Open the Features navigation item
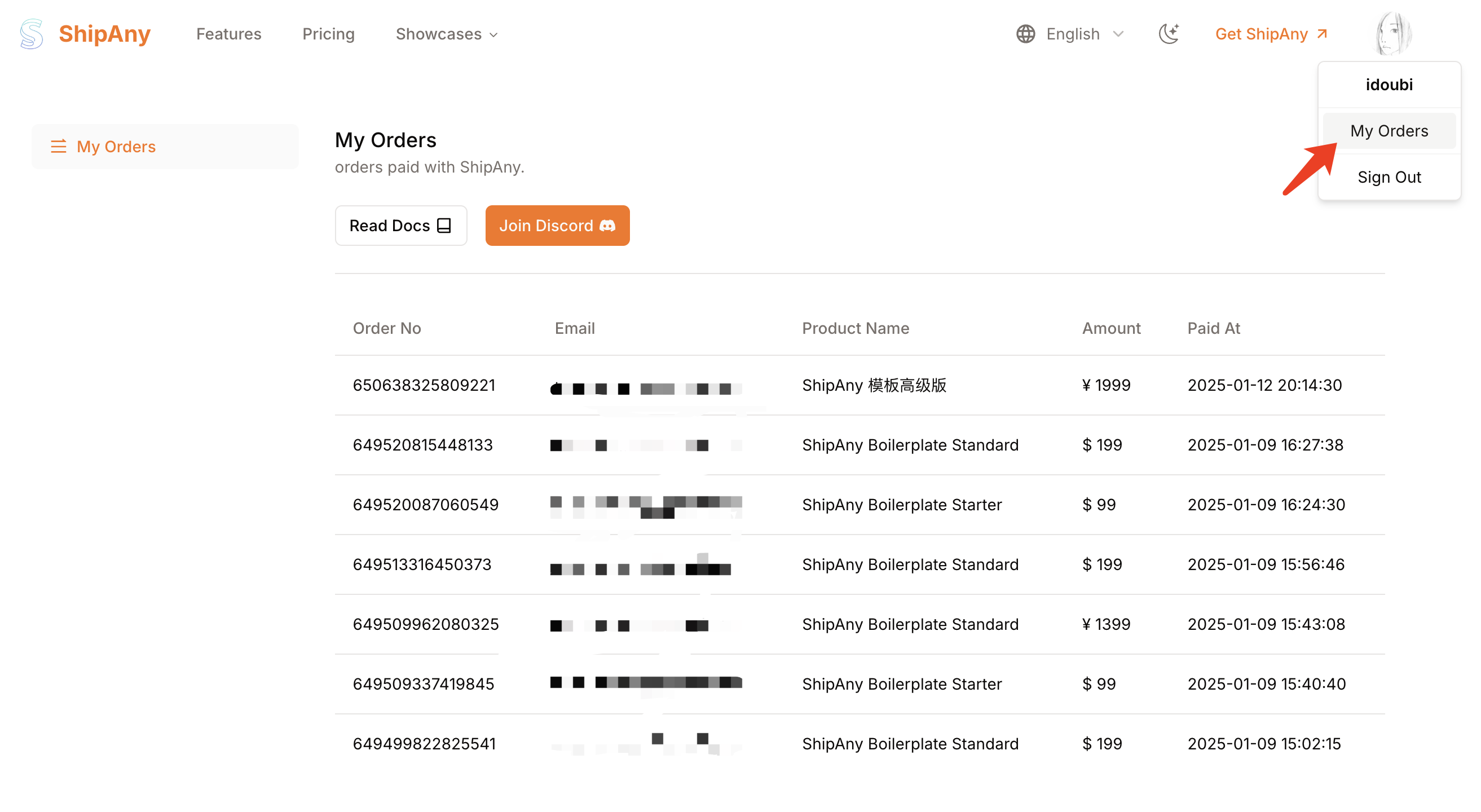The image size is (1481, 812). (x=228, y=34)
